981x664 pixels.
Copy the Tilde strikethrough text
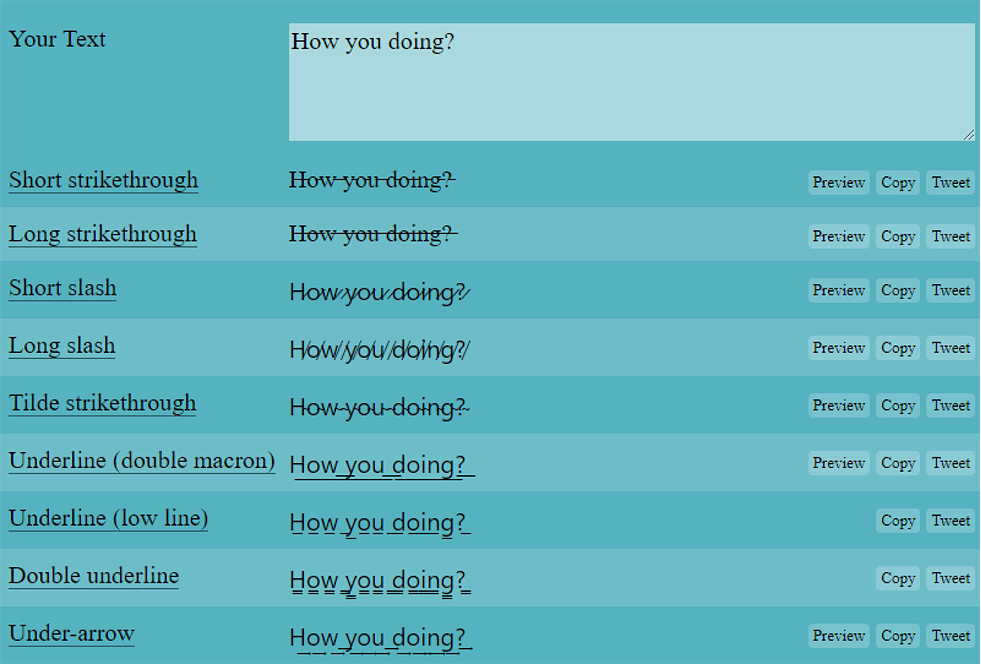(x=898, y=405)
